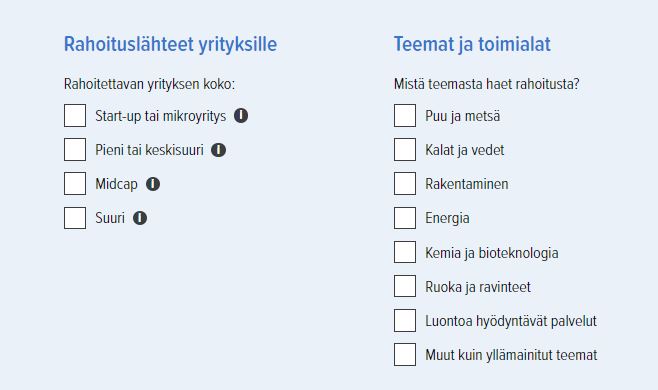Click the Midcap info icon
Image resolution: width=658 pixels, height=390 pixels.
pos(153,184)
